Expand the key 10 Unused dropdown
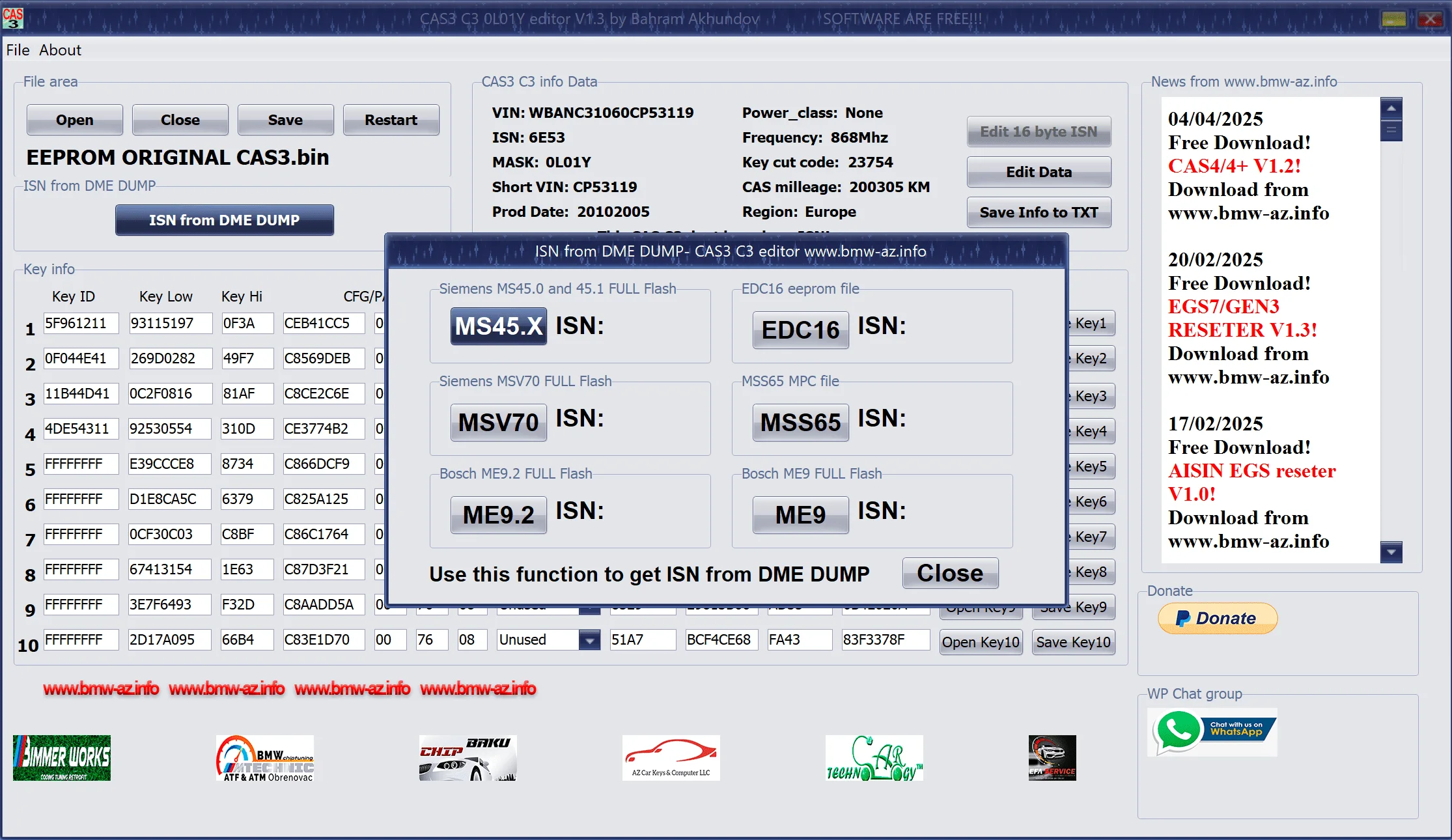Viewport: 1452px width, 840px height. [x=589, y=640]
